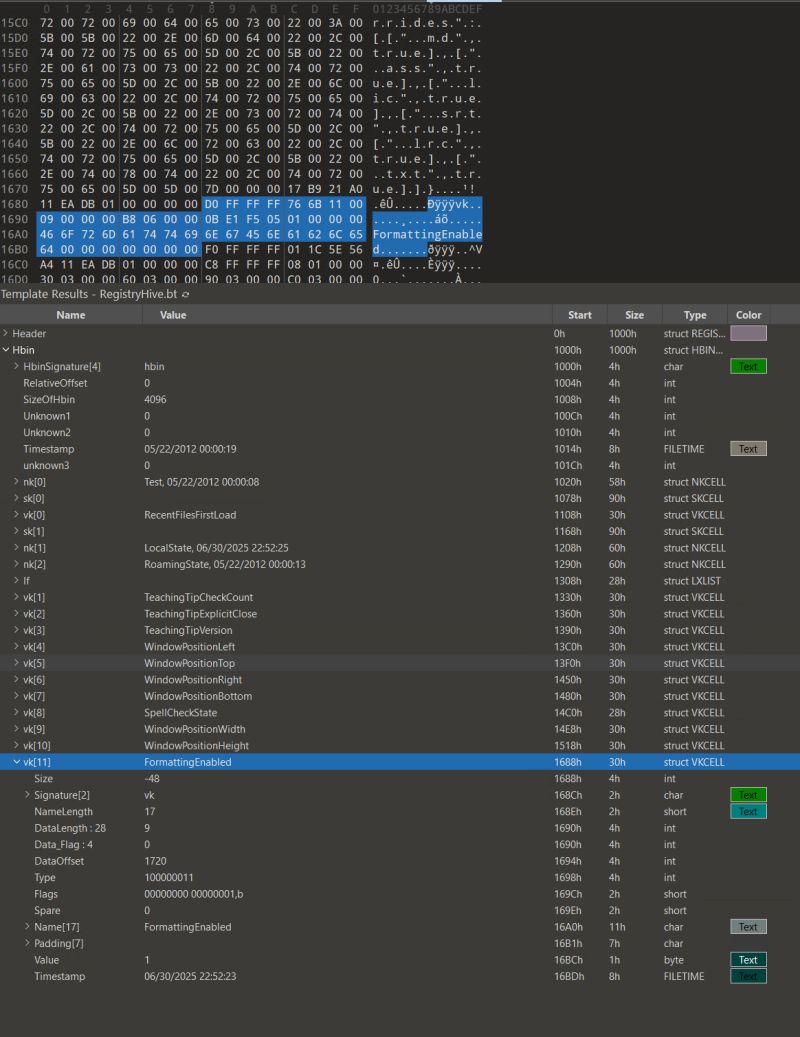This screenshot has height=1037, width=800.
Task: Collapse the vk[11] FormattingEnabled entry
Action: (15, 761)
